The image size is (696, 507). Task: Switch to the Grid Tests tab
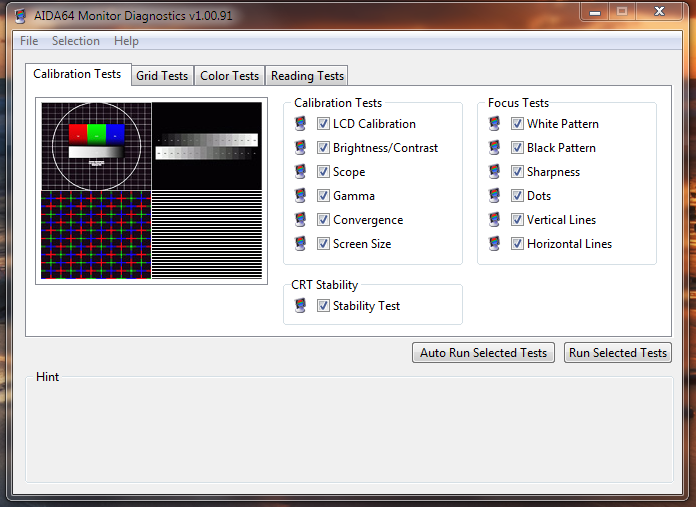click(162, 76)
